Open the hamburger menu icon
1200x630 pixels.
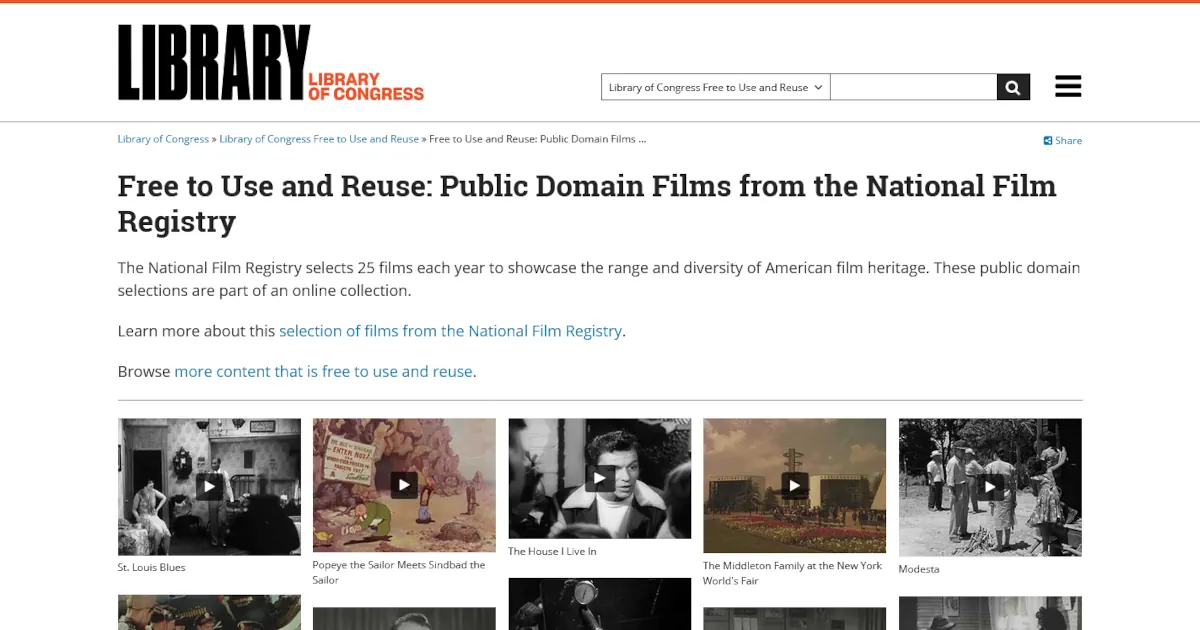pyautogui.click(x=1068, y=87)
